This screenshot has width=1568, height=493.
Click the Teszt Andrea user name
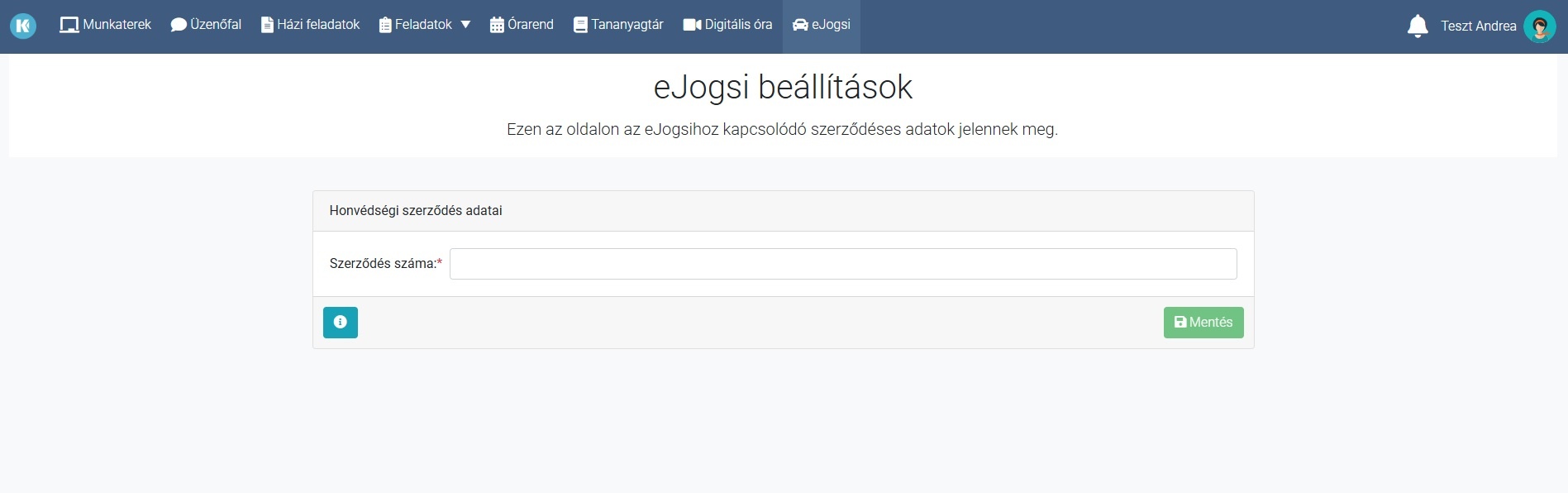(1479, 26)
